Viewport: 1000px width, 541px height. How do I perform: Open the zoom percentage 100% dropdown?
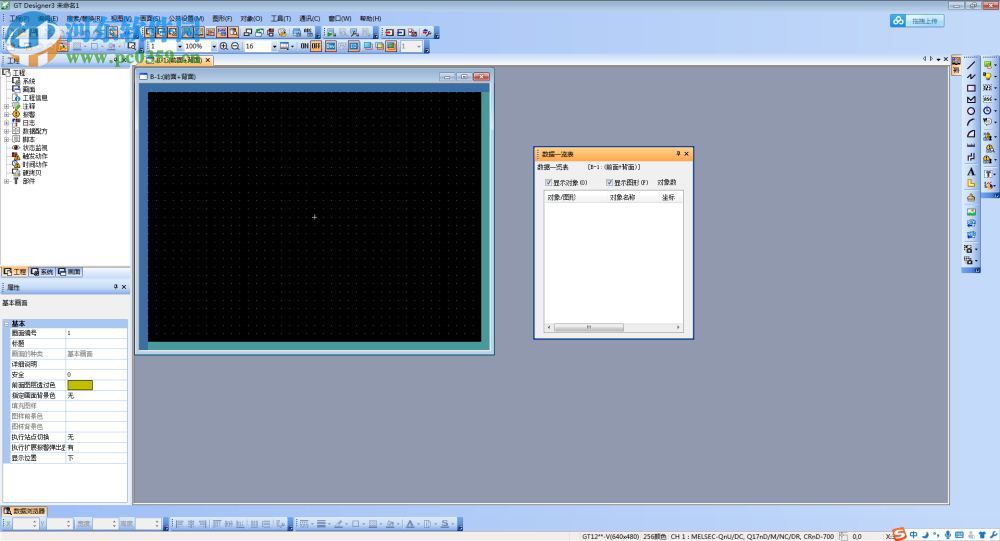coord(214,46)
